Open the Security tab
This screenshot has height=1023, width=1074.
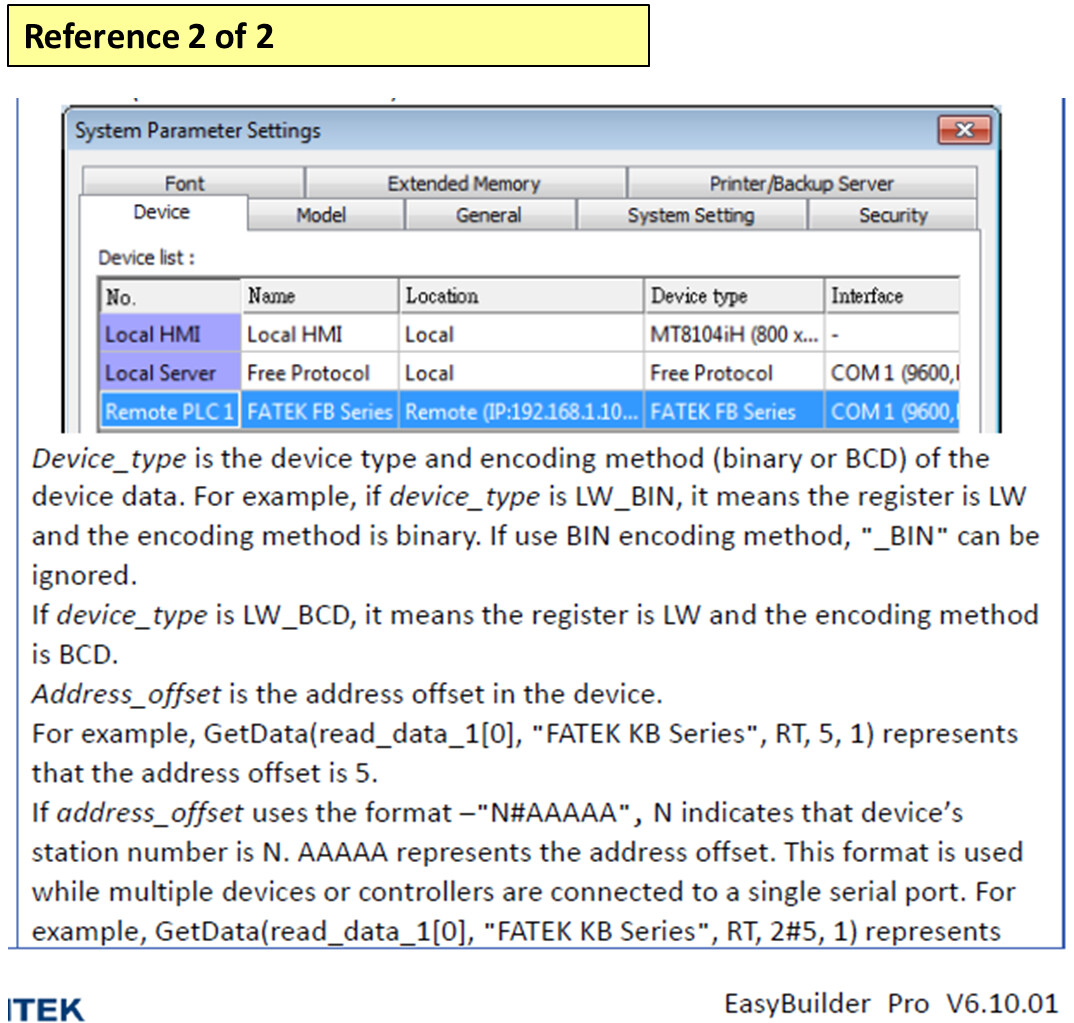(892, 215)
